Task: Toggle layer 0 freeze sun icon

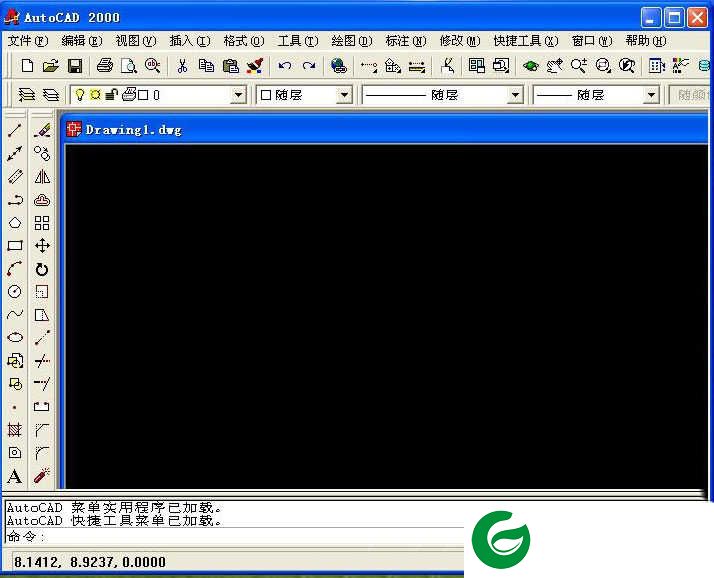Action: (95, 95)
